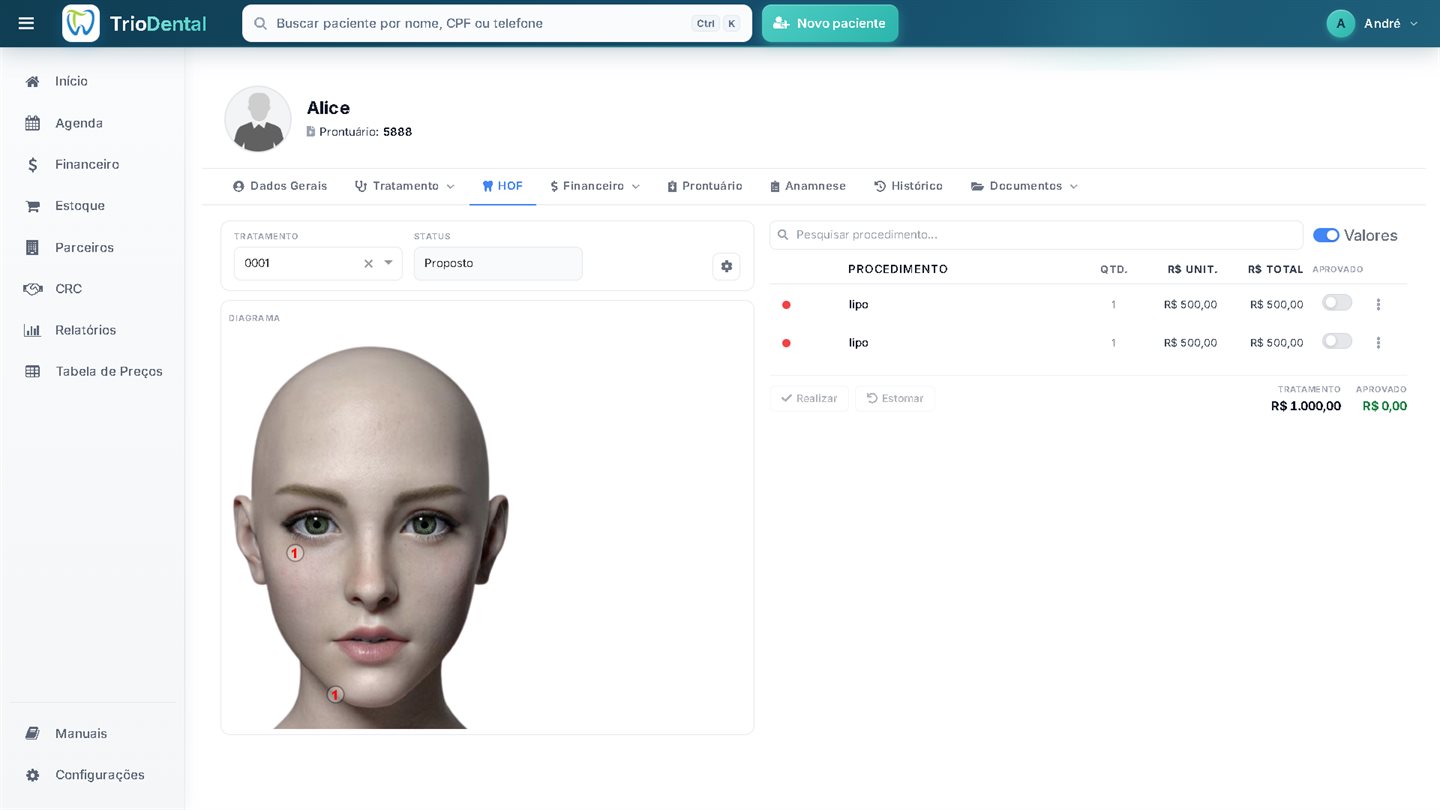The width and height of the screenshot is (1440, 810).
Task: Click the TrioDental tooth logo
Action: pyautogui.click(x=81, y=23)
